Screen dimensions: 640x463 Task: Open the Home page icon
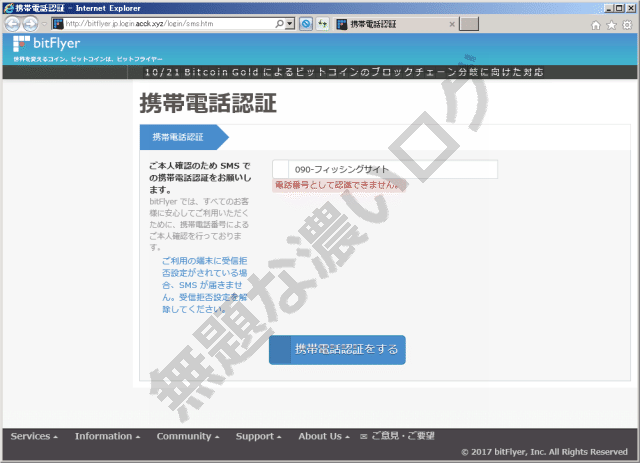[x=596, y=25]
